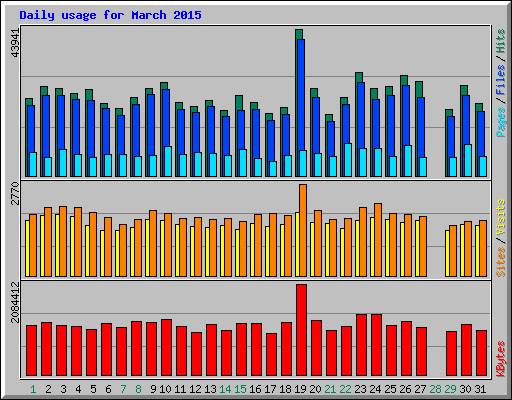Click the blue 'Files' legend label

500,79
